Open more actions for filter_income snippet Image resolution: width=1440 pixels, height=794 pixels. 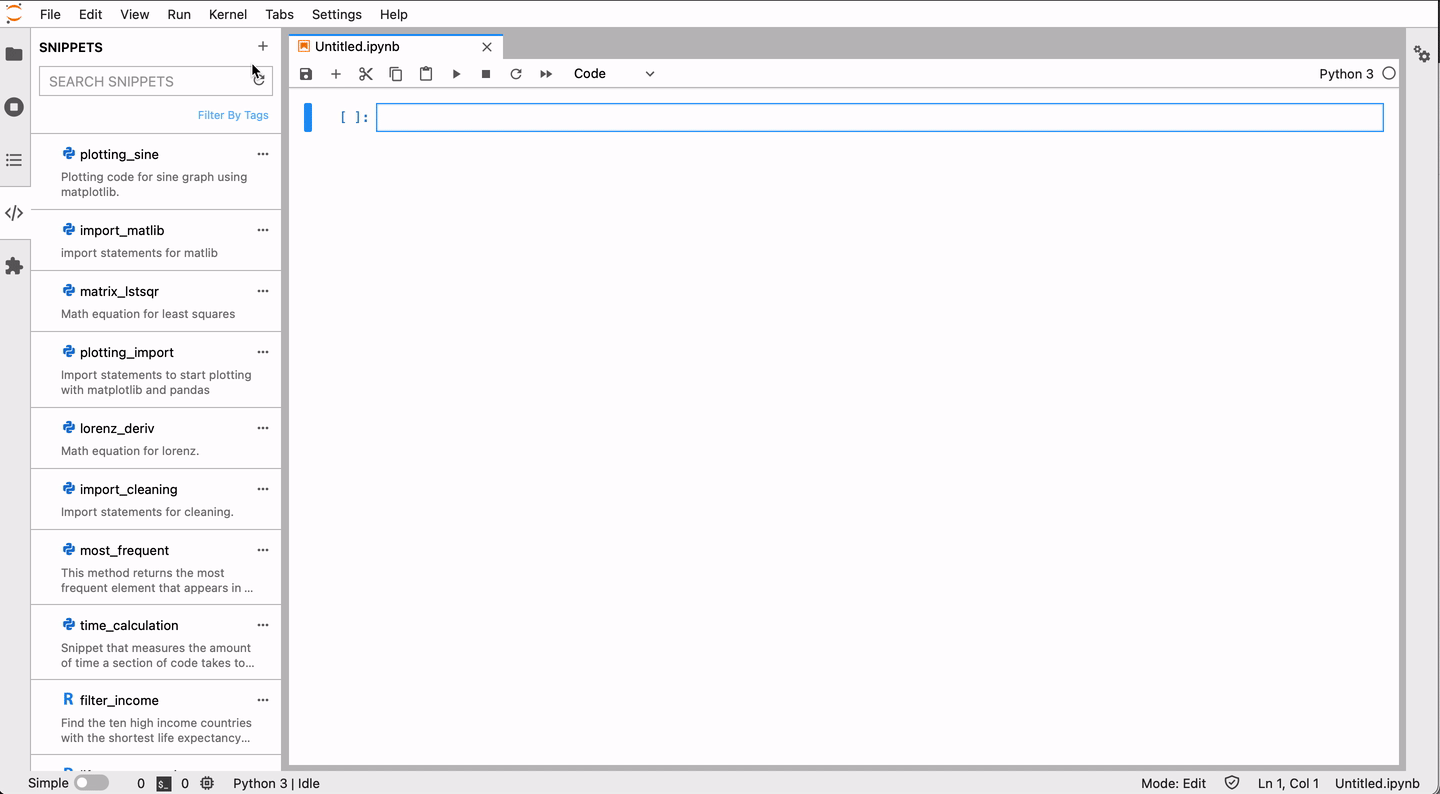pos(263,700)
